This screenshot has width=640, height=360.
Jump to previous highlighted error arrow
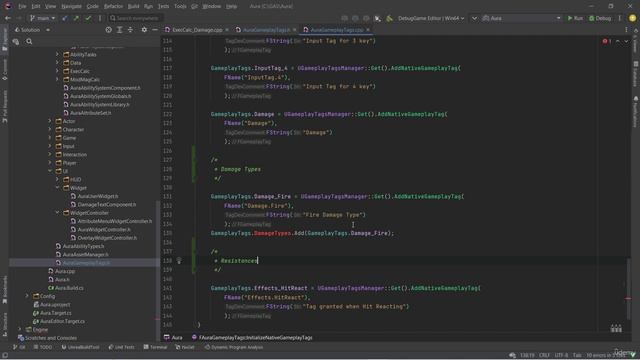618,41
